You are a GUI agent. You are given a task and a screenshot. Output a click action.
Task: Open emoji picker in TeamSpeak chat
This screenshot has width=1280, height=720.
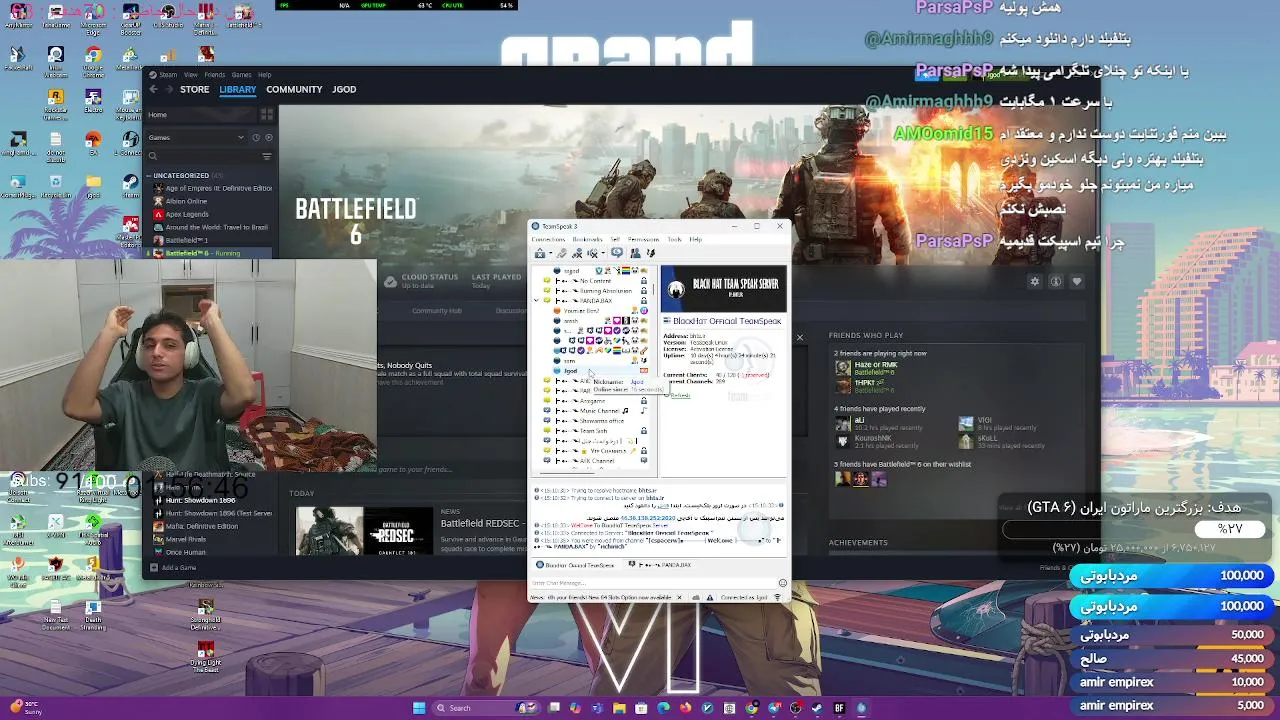(783, 583)
